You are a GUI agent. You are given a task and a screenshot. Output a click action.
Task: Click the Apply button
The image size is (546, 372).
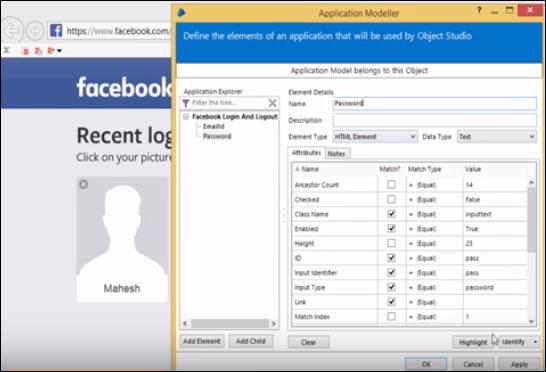(520, 364)
